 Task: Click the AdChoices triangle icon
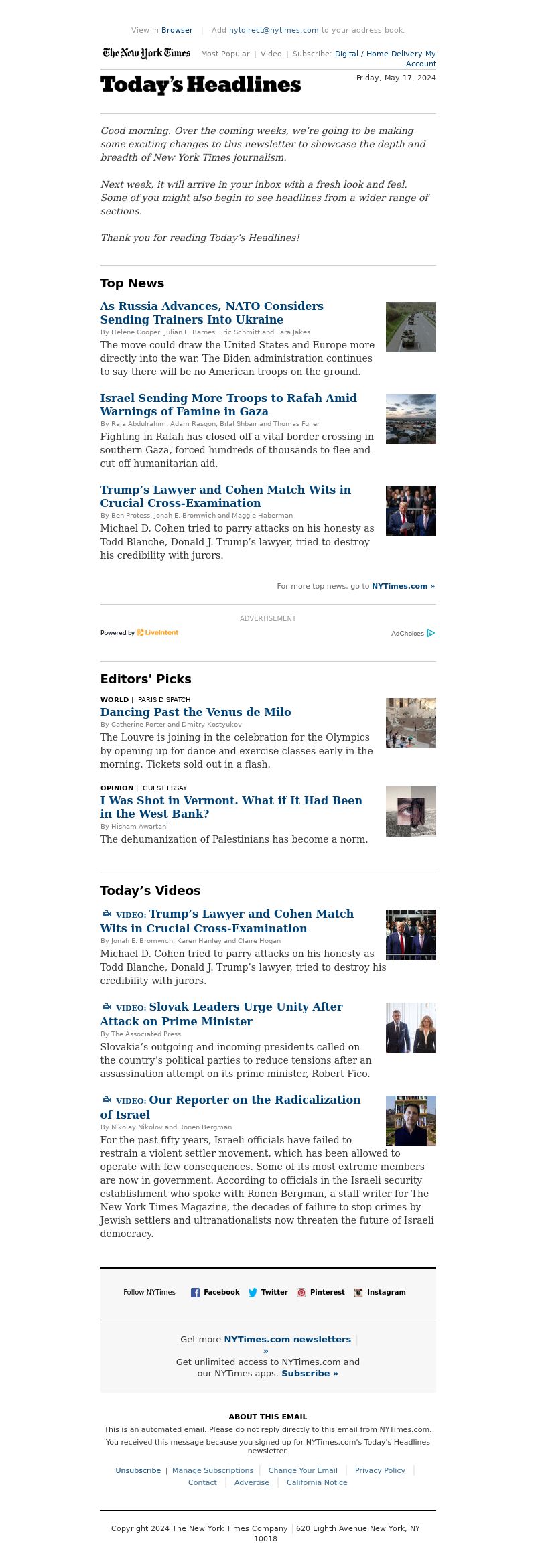pyautogui.click(x=431, y=633)
